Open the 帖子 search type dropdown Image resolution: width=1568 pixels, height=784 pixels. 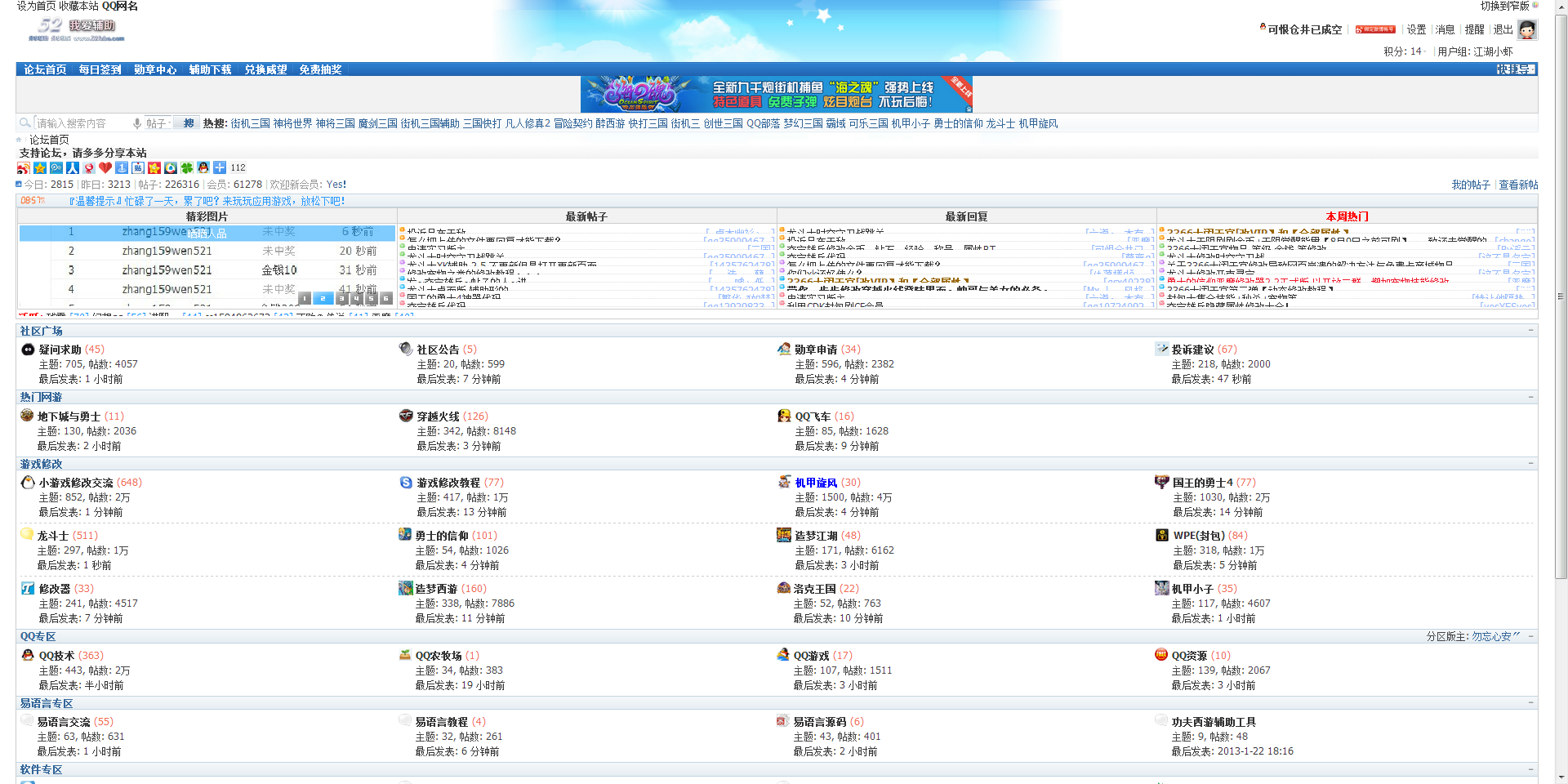[x=158, y=123]
